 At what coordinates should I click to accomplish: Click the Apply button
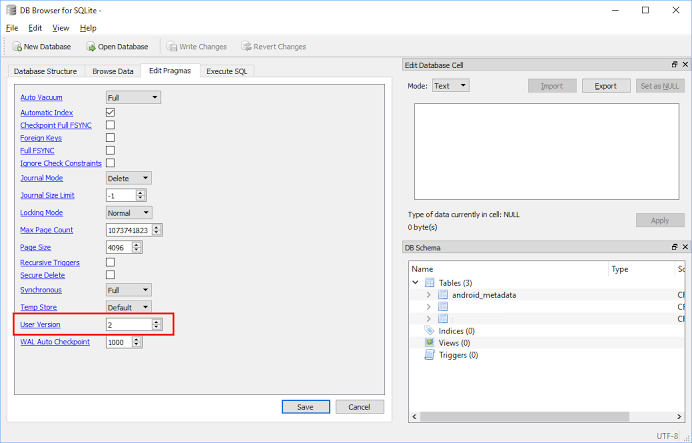(660, 220)
